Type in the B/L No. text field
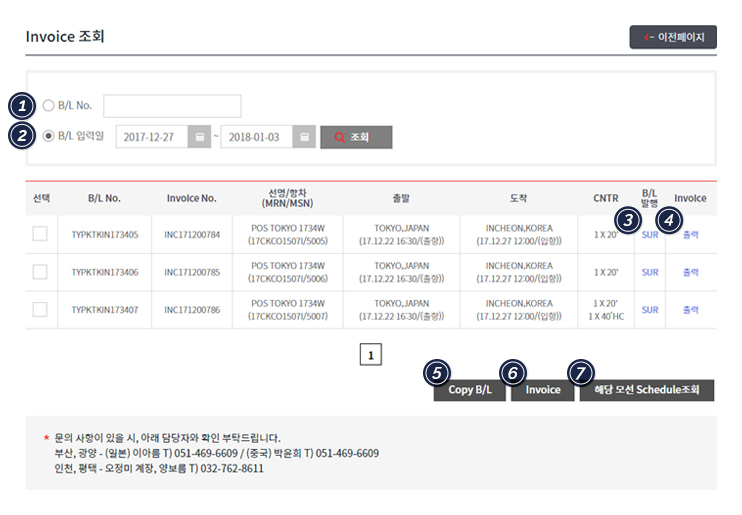This screenshot has height=515, width=742. 172,106
